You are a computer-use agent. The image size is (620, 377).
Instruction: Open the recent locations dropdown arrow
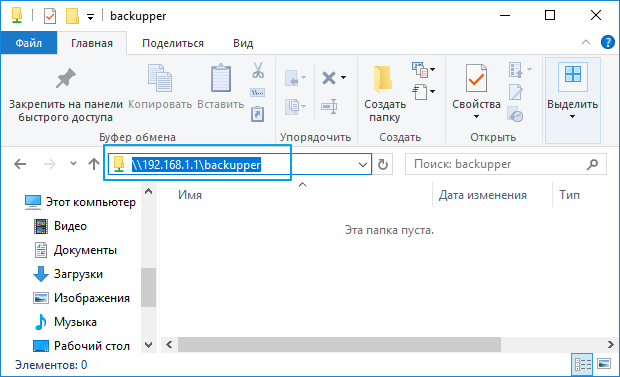coord(73,163)
